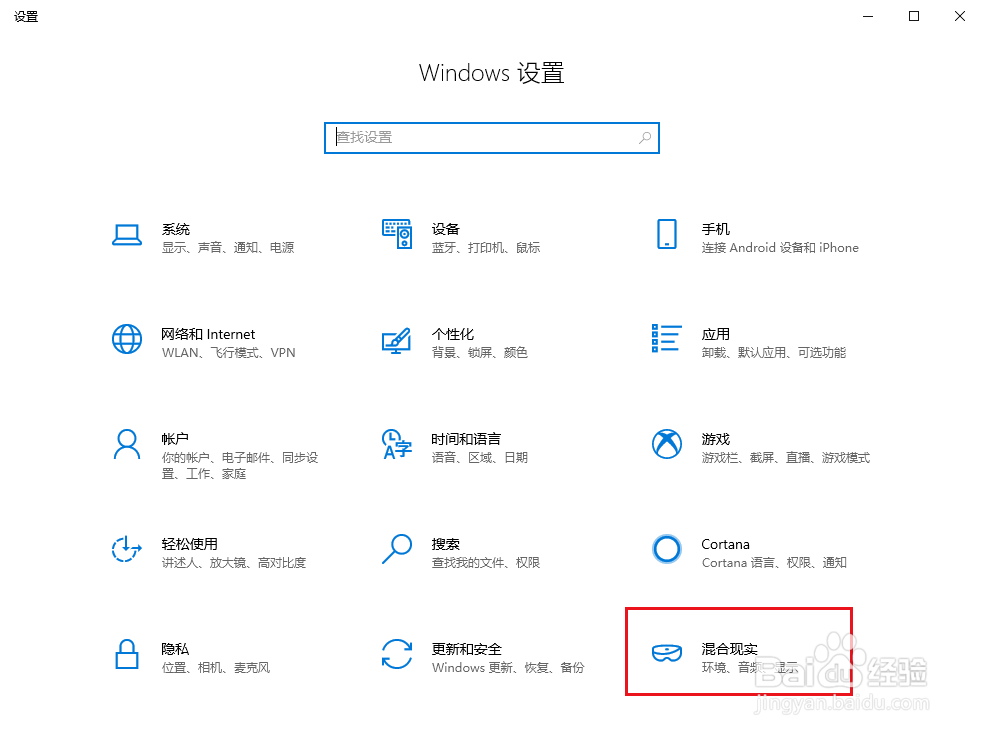Open the 游戏 category label

715,439
